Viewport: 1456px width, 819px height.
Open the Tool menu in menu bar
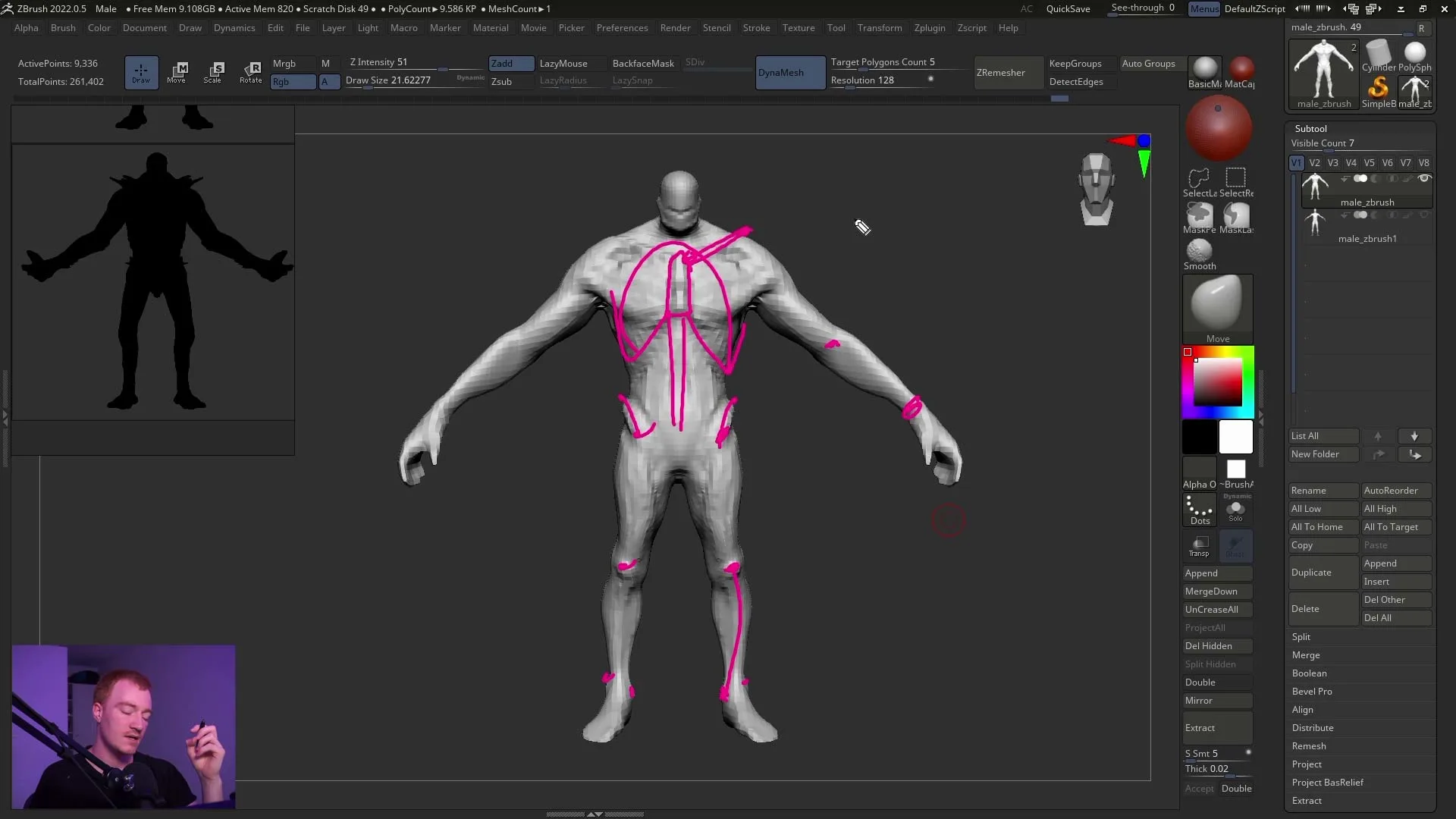[836, 27]
